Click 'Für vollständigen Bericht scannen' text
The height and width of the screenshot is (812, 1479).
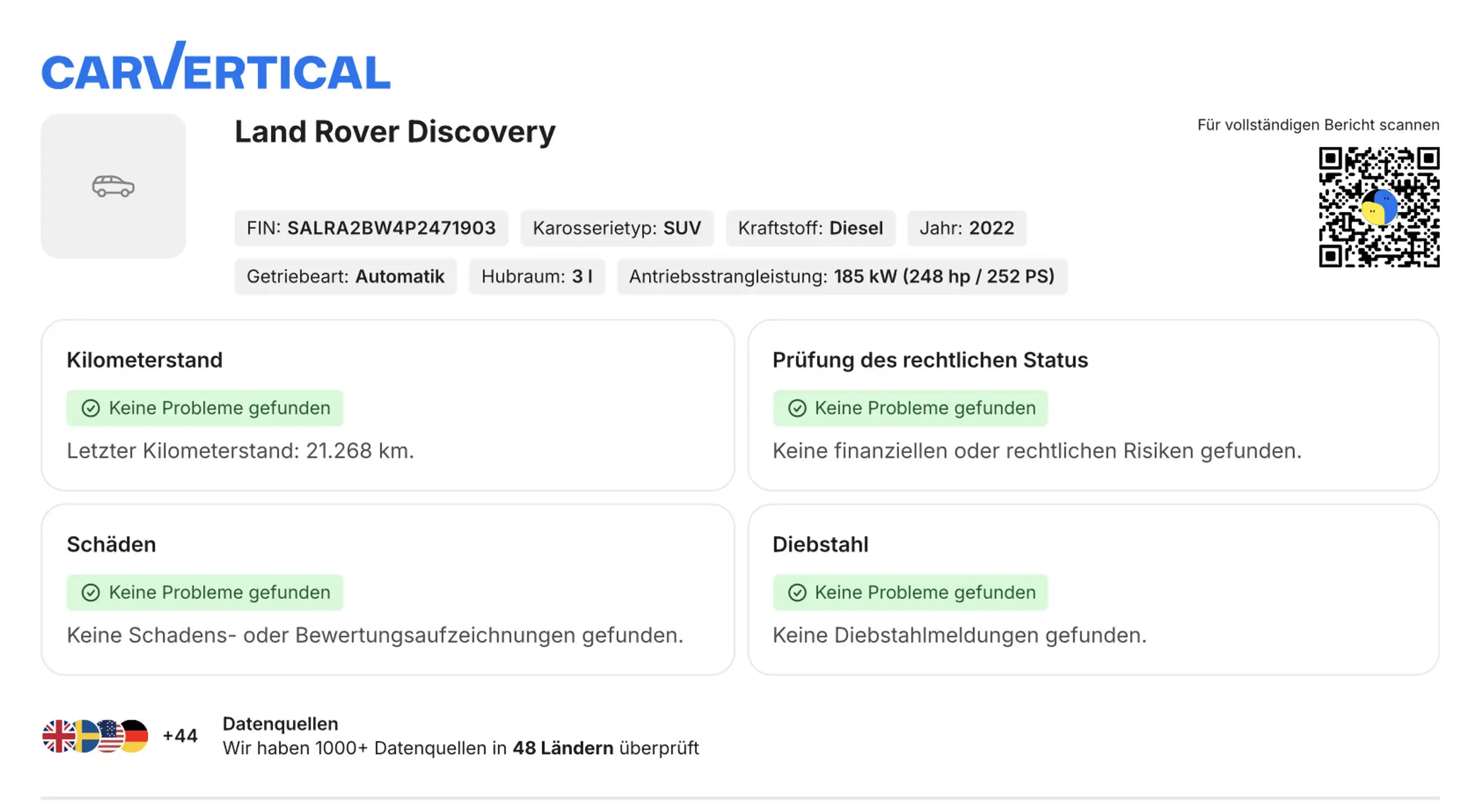pos(1318,125)
